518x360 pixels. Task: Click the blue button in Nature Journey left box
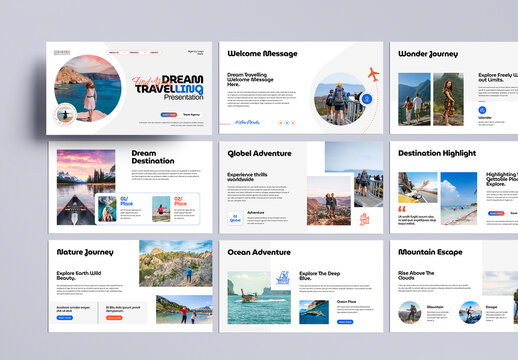(x=65, y=318)
